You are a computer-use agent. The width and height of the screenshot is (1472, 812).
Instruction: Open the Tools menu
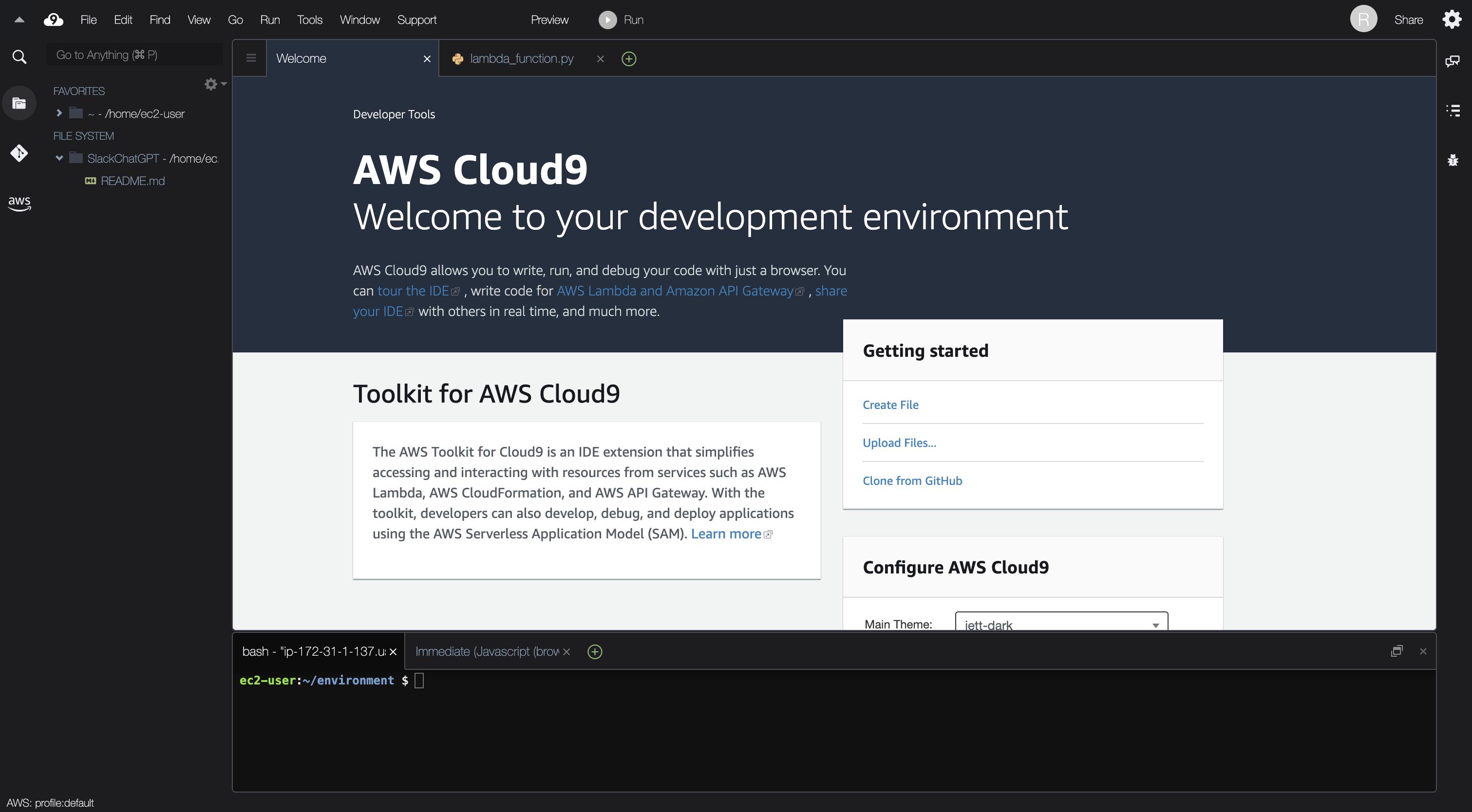[x=309, y=20]
